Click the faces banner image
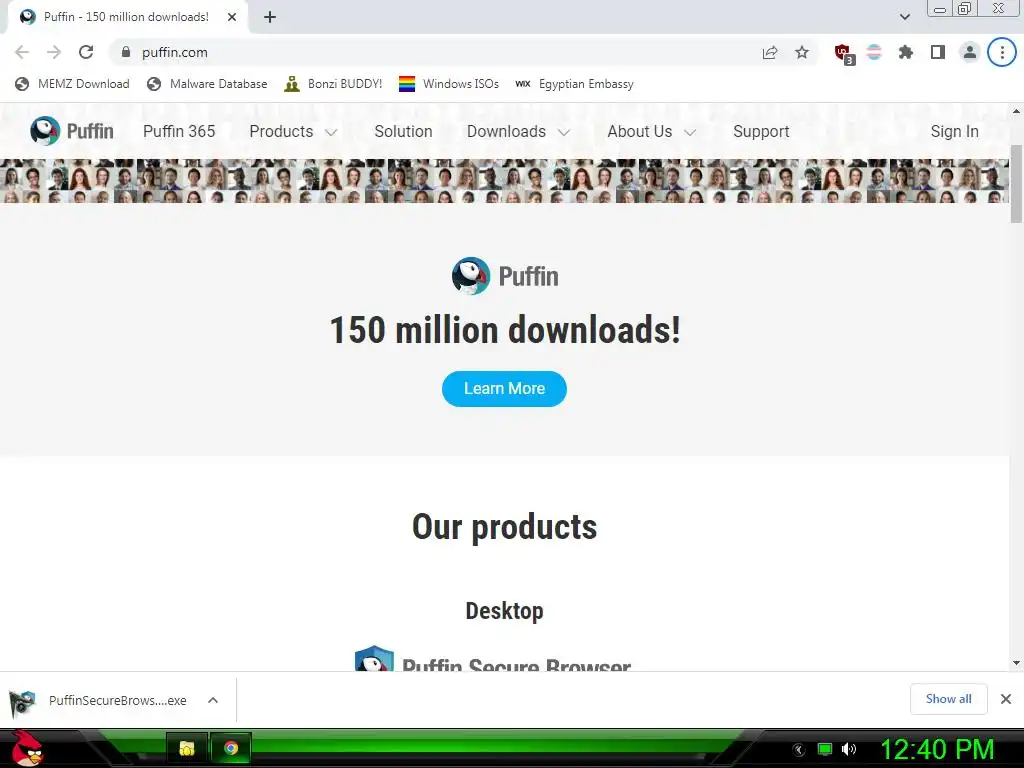 [504, 181]
